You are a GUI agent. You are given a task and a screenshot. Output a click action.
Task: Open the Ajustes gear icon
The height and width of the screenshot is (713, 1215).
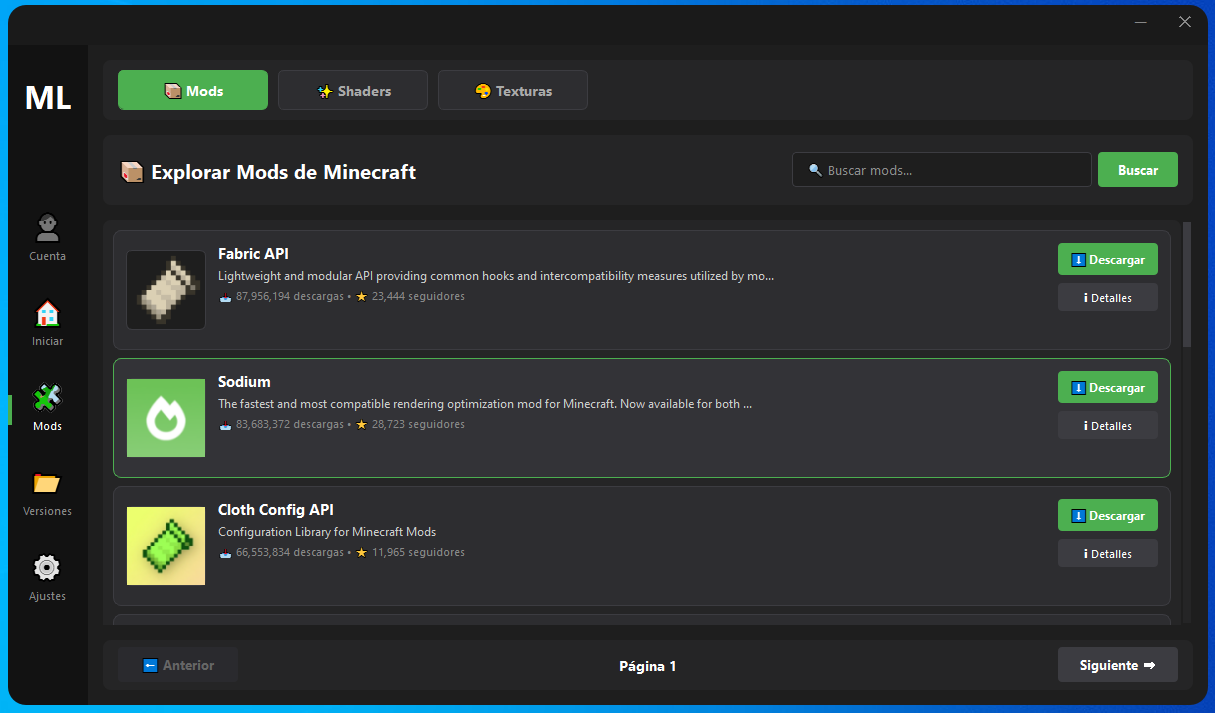[47, 567]
